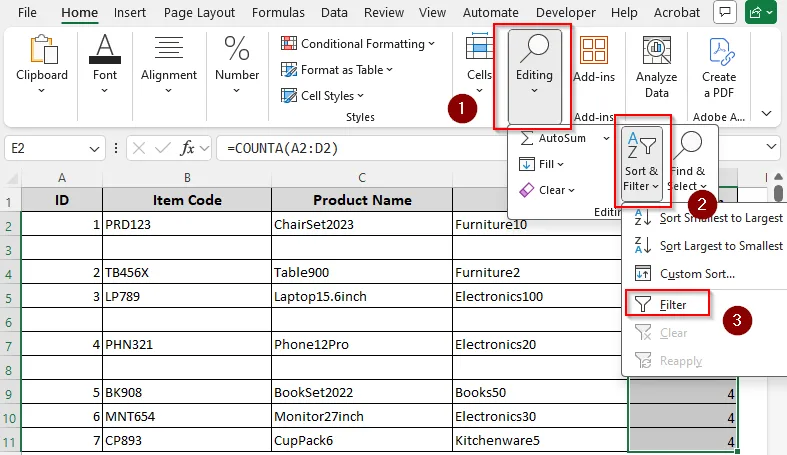This screenshot has width=787, height=455.
Task: Open the Clipboard group
Action: (42, 64)
